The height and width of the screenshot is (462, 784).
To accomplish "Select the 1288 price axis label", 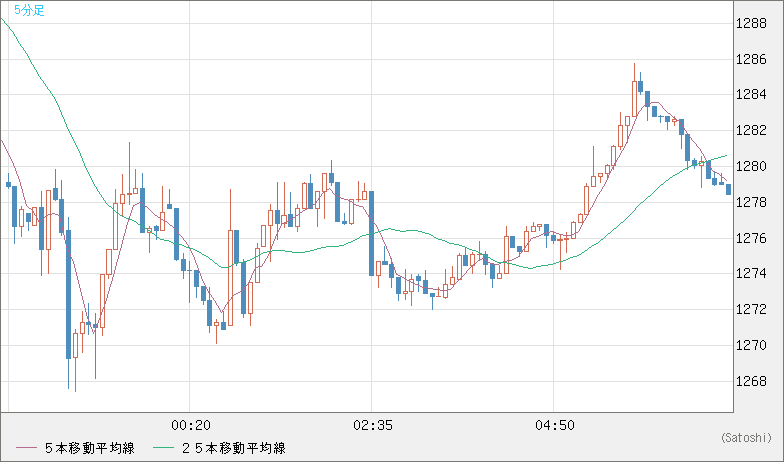I will [751, 24].
